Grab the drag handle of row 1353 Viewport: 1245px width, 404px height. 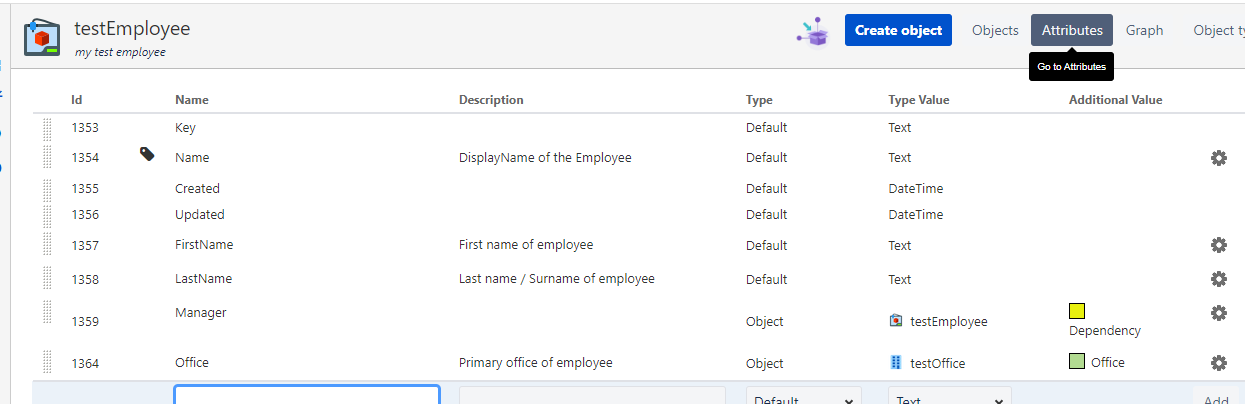(47, 128)
